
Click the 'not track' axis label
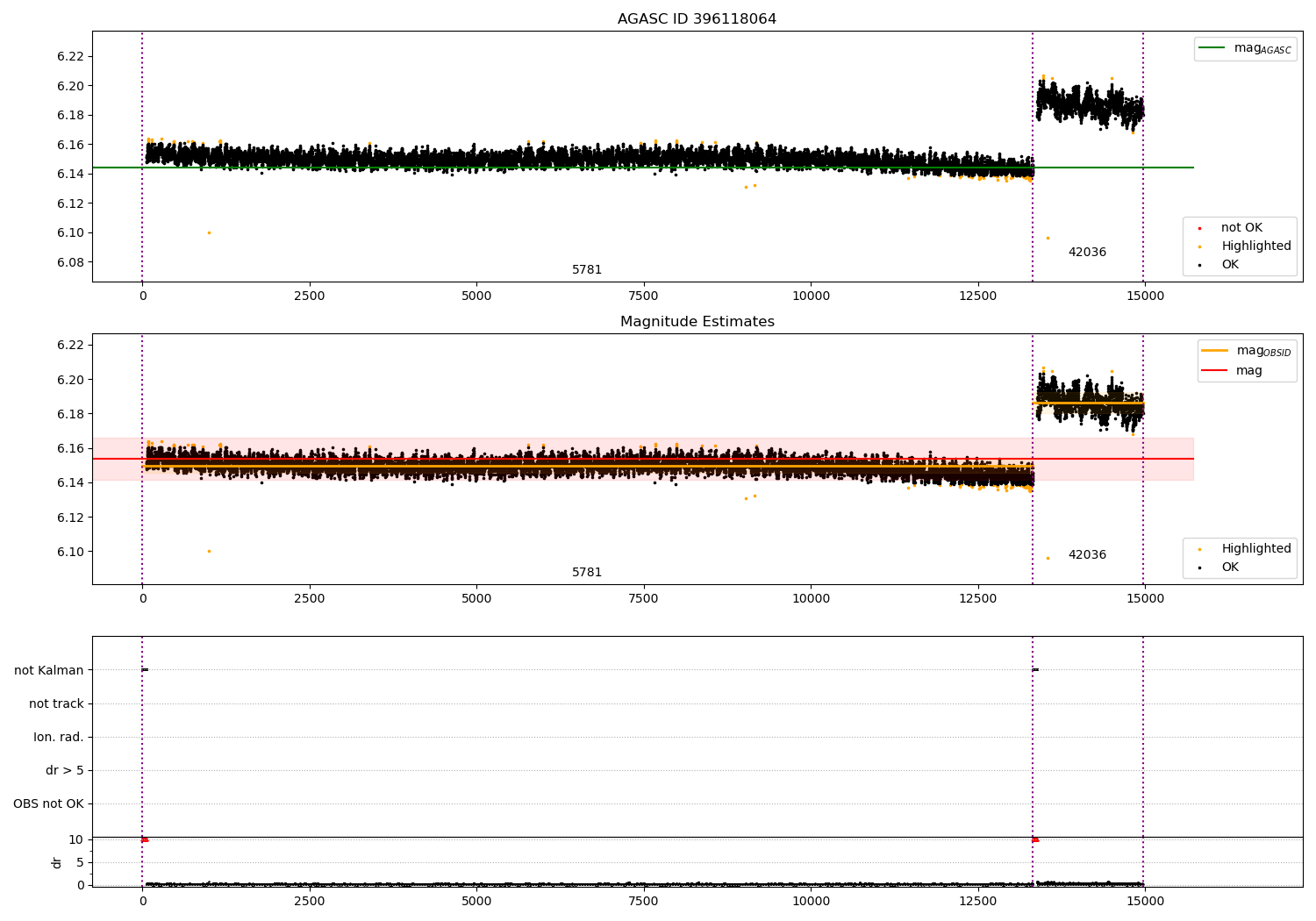coord(56,703)
